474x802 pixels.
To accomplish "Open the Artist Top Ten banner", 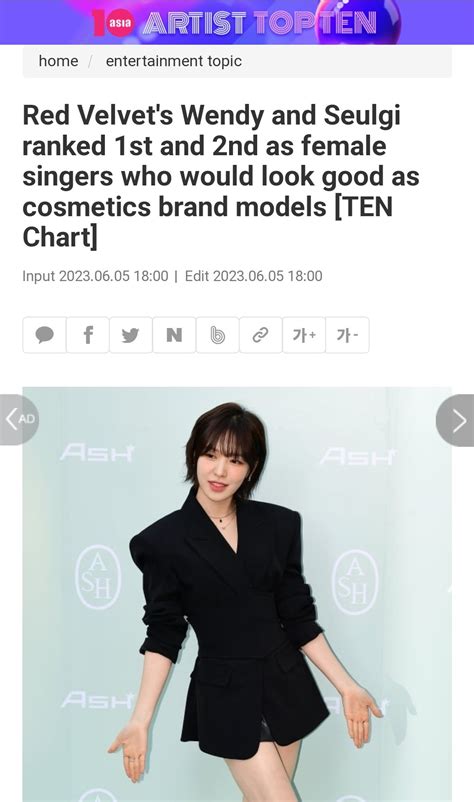I will pyautogui.click(x=237, y=22).
